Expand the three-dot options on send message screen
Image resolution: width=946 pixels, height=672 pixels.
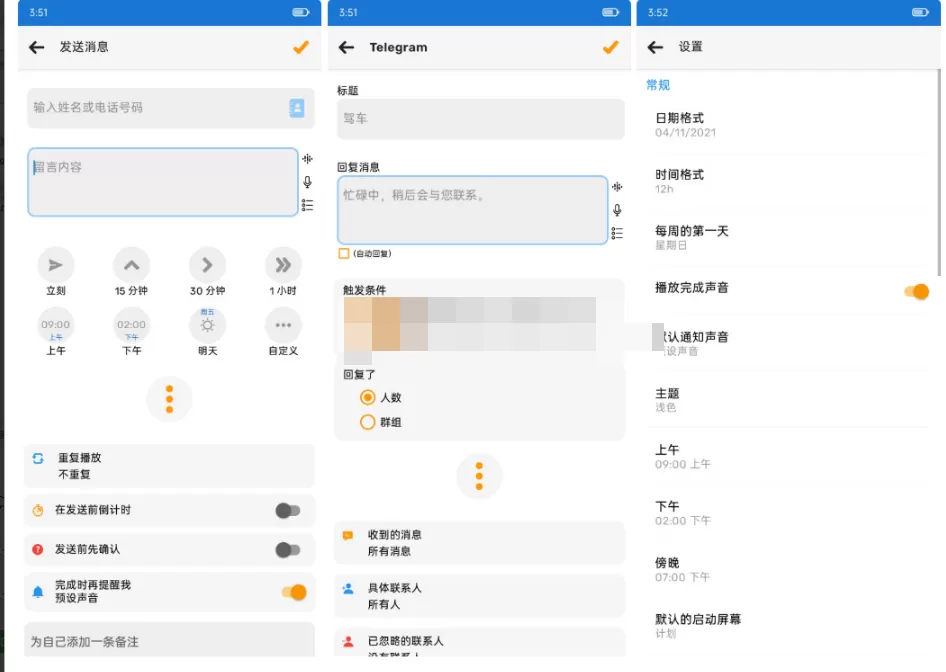click(x=170, y=399)
